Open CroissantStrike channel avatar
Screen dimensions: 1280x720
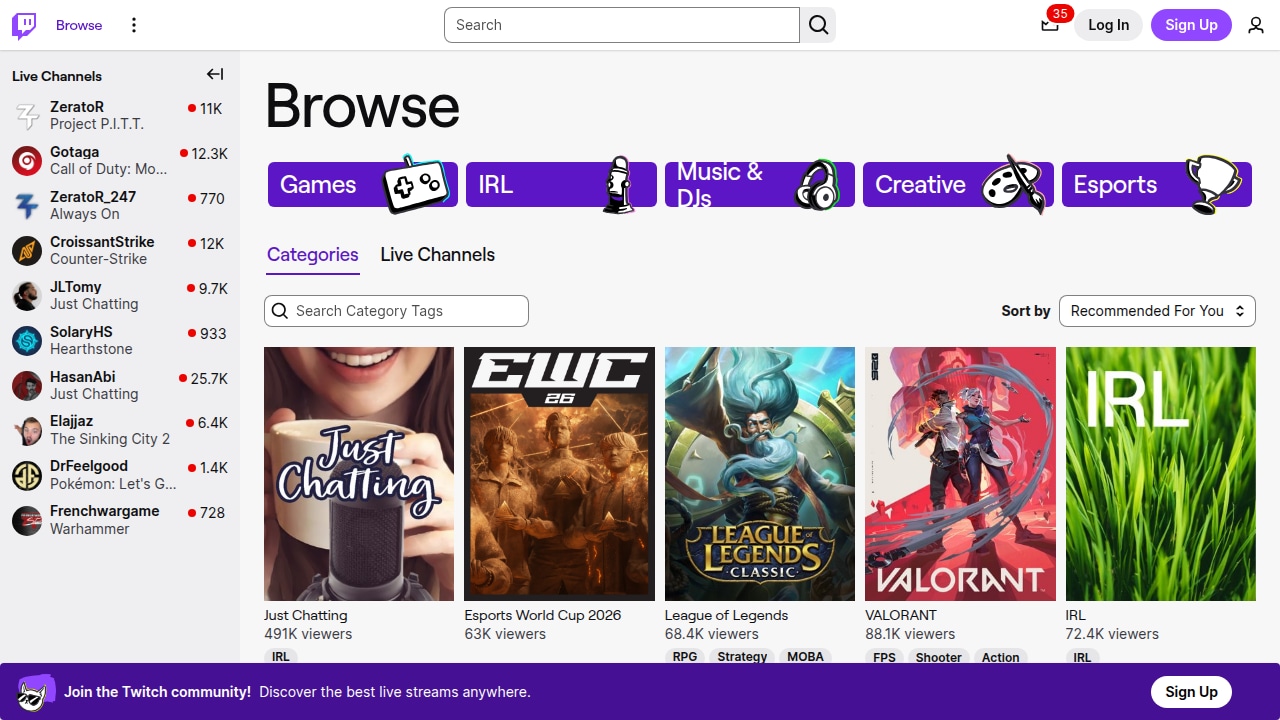tap(27, 251)
